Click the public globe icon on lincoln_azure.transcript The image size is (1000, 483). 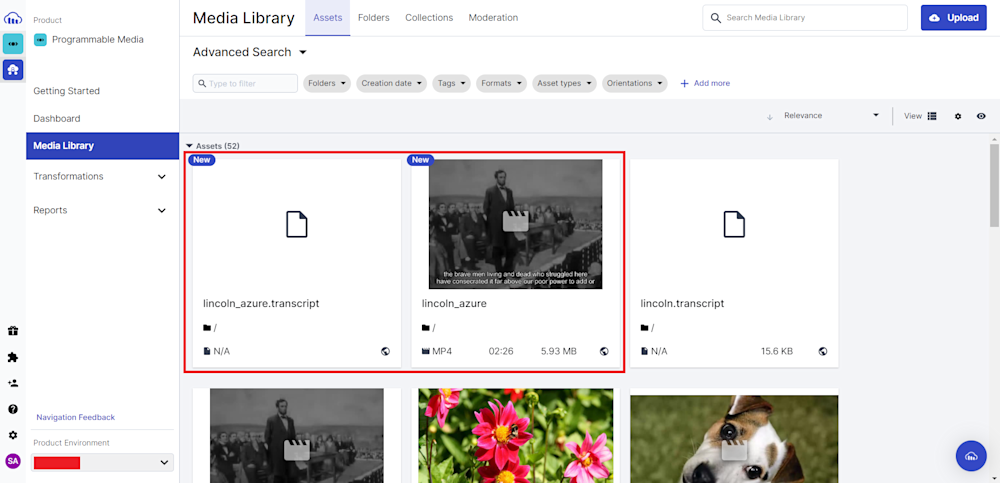(x=385, y=351)
